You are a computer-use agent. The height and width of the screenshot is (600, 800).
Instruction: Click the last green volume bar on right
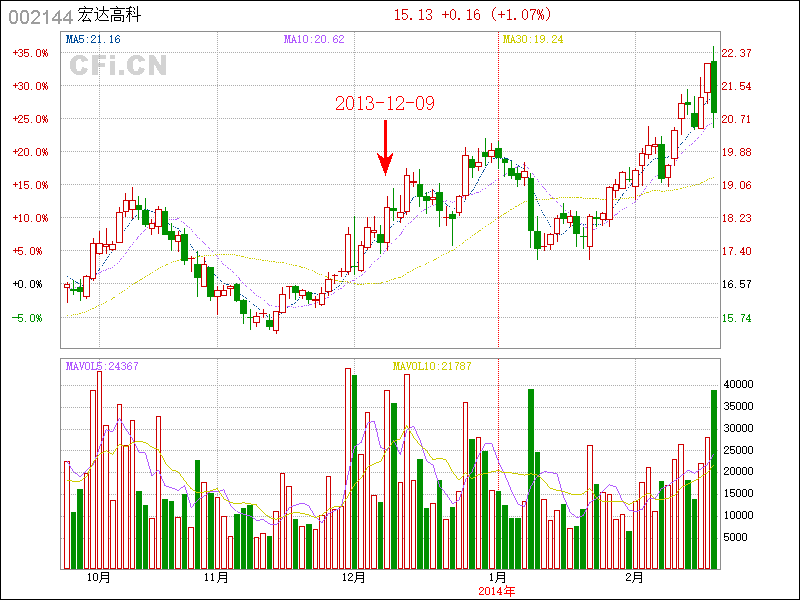point(714,480)
